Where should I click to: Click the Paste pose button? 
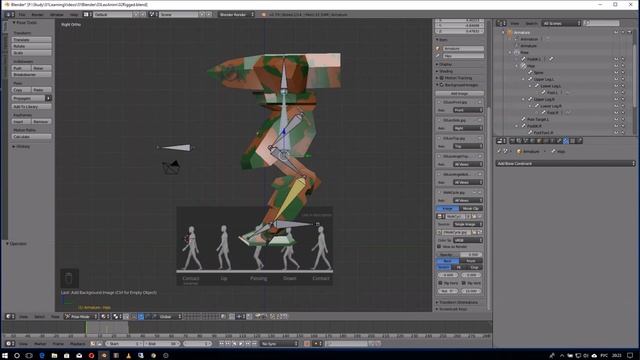41,90
